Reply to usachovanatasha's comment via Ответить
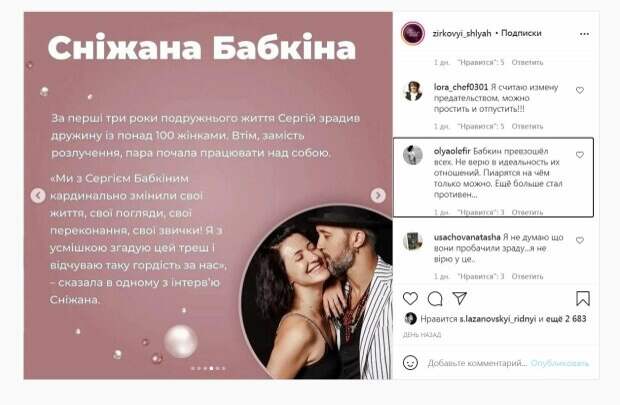The height and width of the screenshot is (405, 620). pos(527,276)
